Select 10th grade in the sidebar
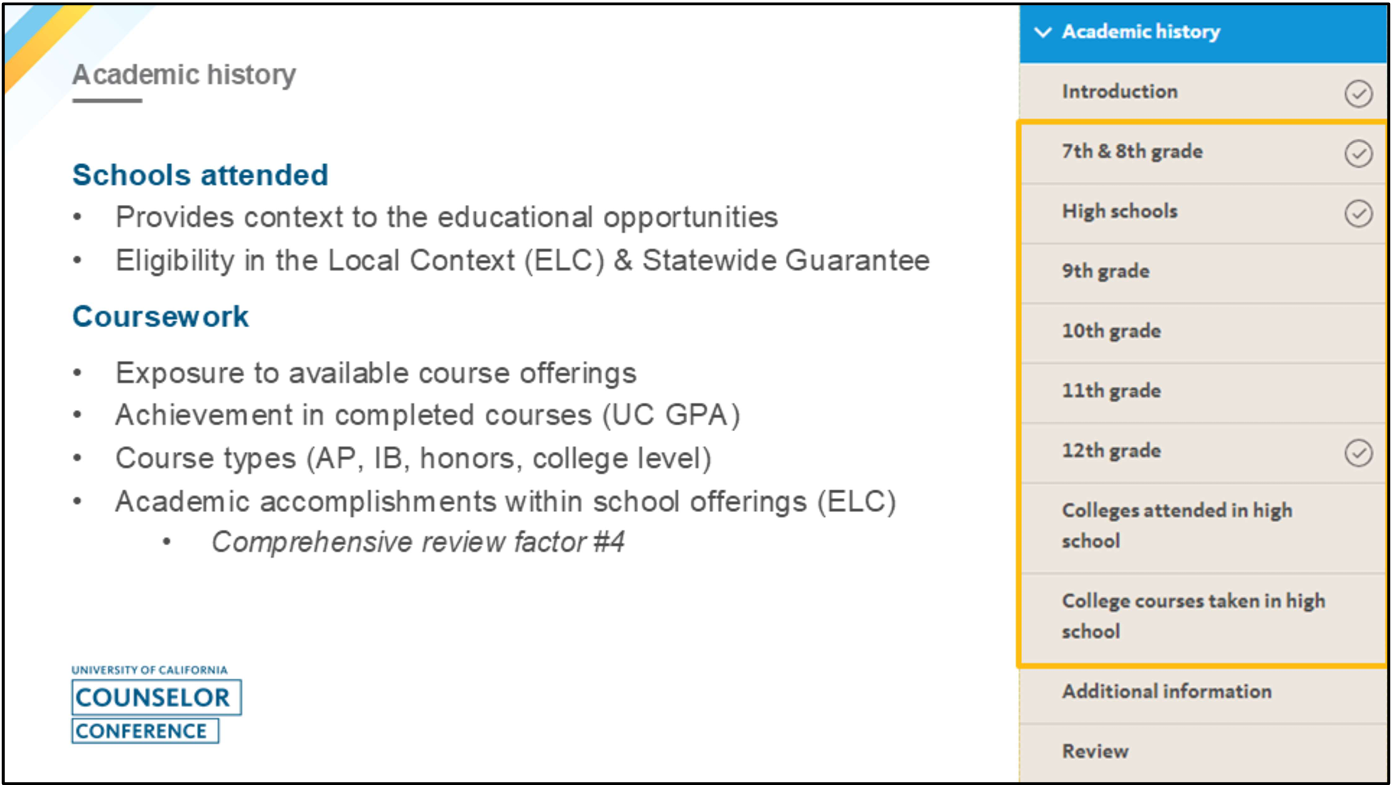This screenshot has width=1398, height=789. coord(1111,332)
